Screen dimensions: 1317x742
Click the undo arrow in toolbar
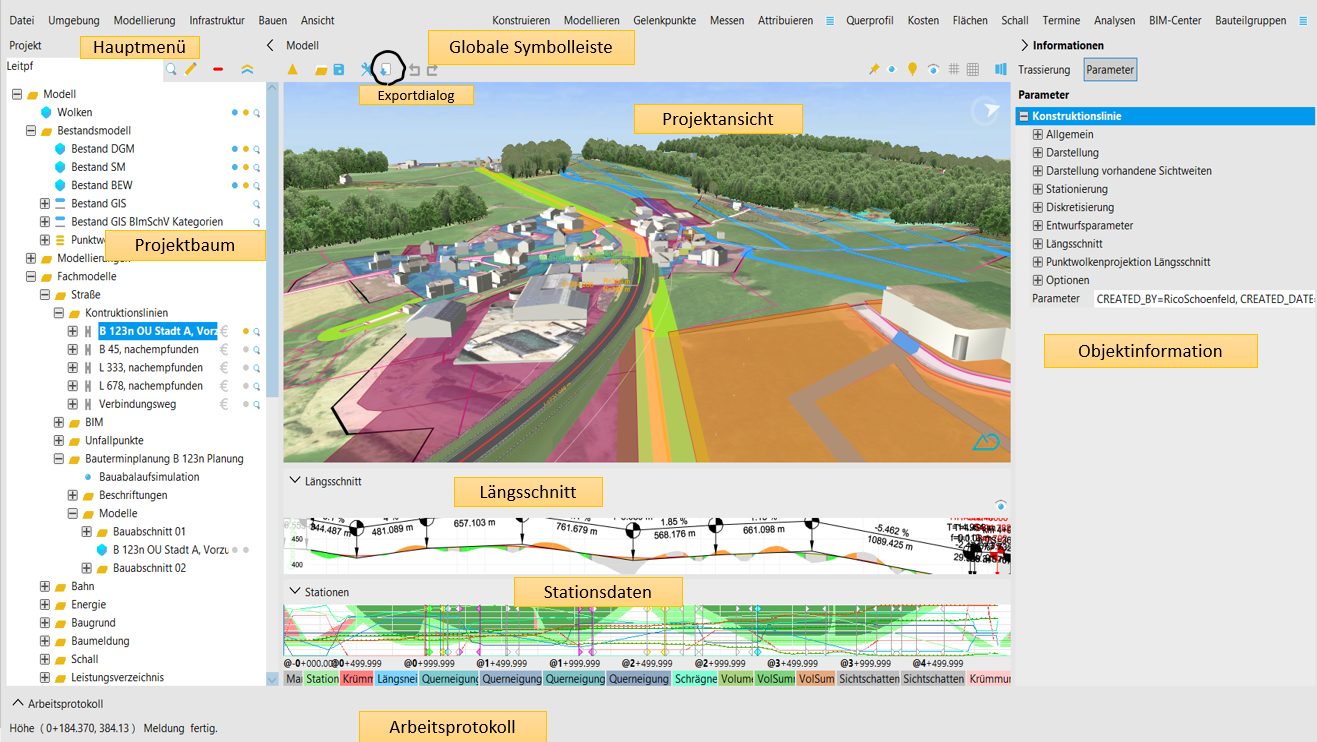pos(414,70)
